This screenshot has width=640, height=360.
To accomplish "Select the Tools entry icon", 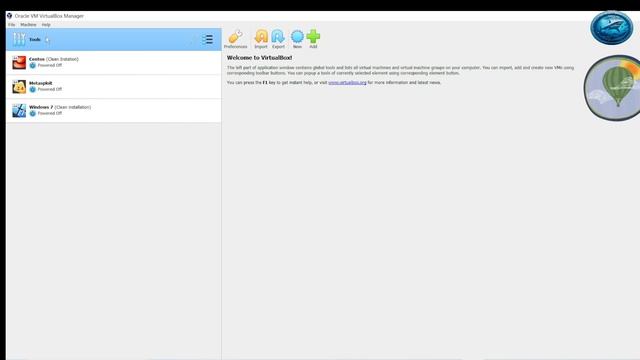I will pyautogui.click(x=19, y=39).
